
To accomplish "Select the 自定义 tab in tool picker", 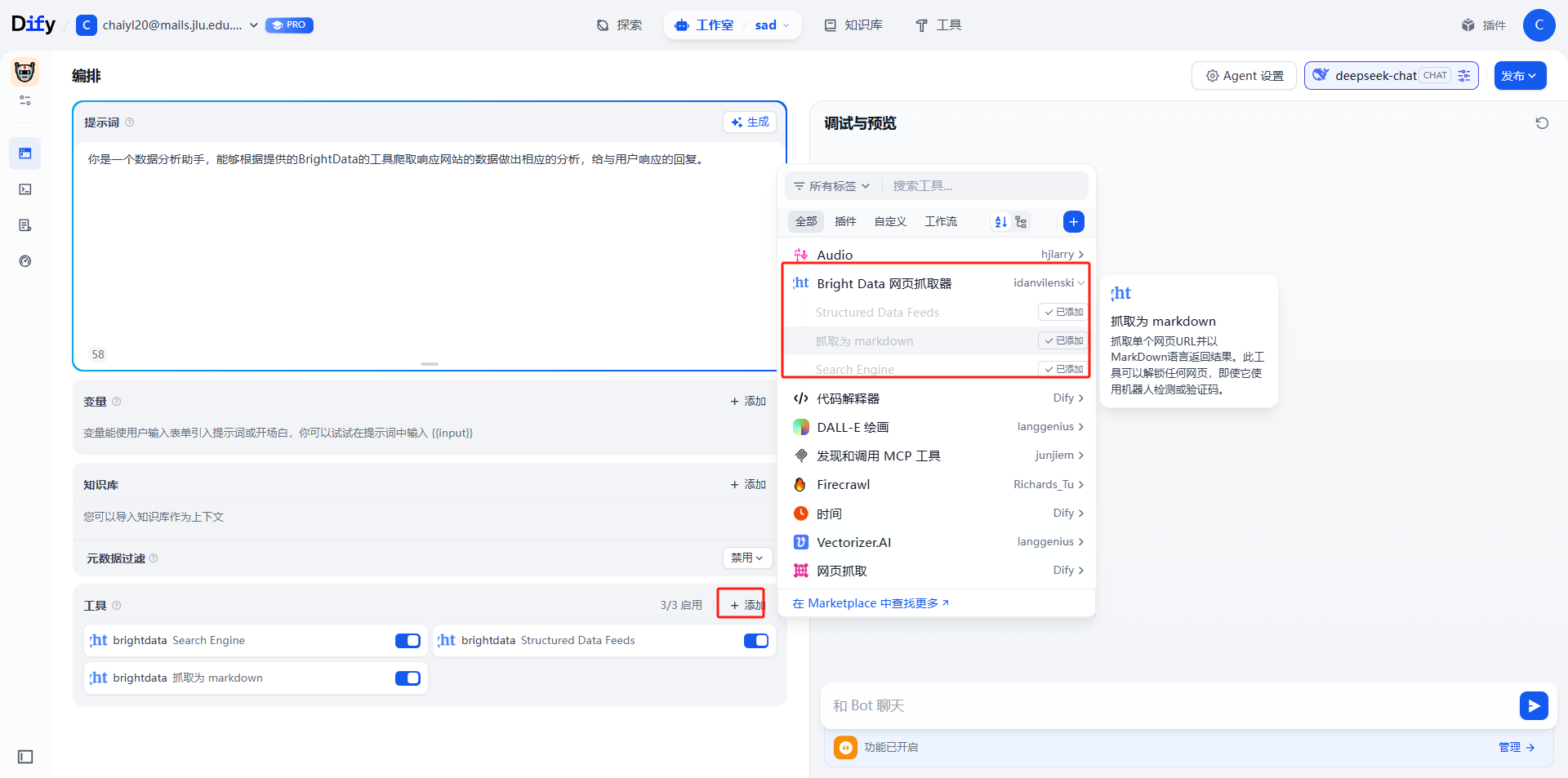I will (x=890, y=221).
